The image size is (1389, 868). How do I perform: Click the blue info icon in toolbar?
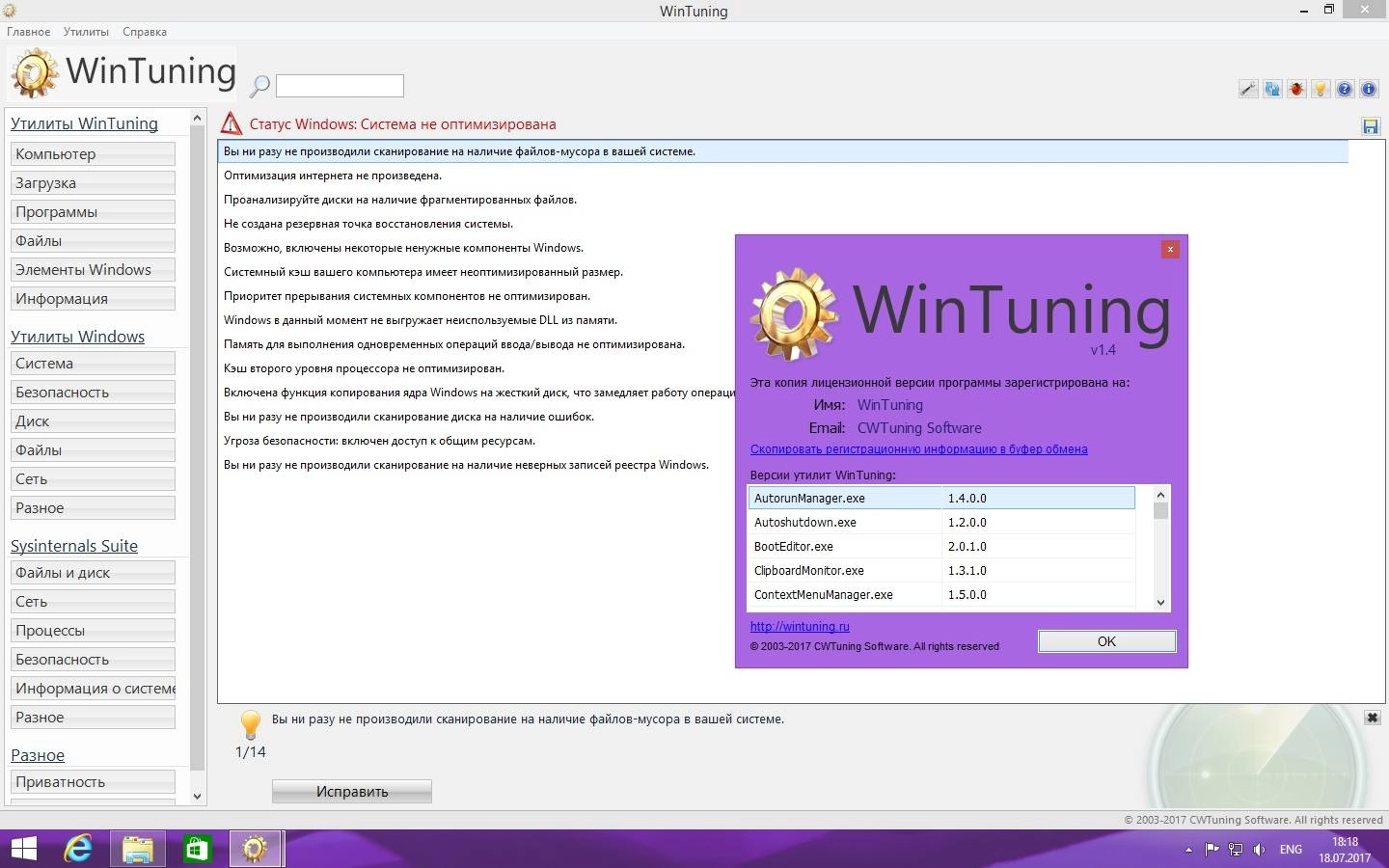click(x=1369, y=89)
